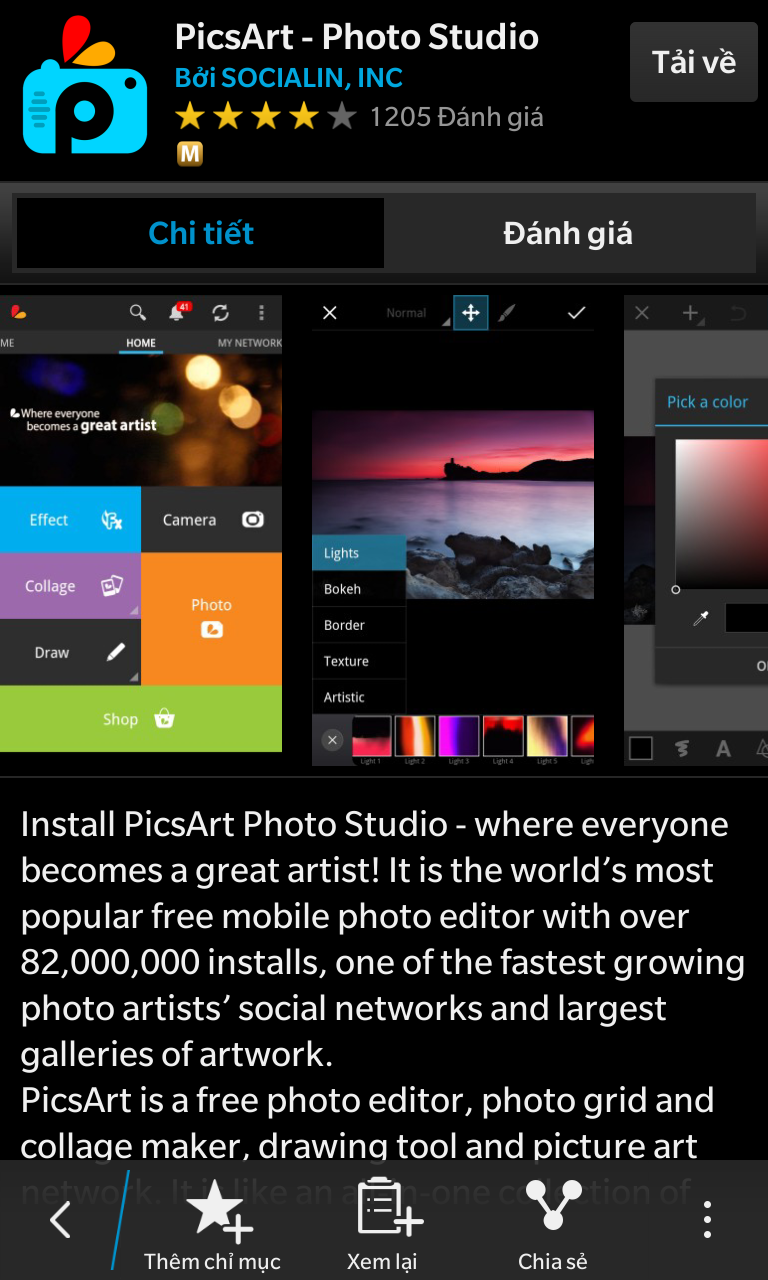This screenshot has height=1280, width=768.
Task: Open the 1205 Đánh giá rating count
Action: click(457, 117)
